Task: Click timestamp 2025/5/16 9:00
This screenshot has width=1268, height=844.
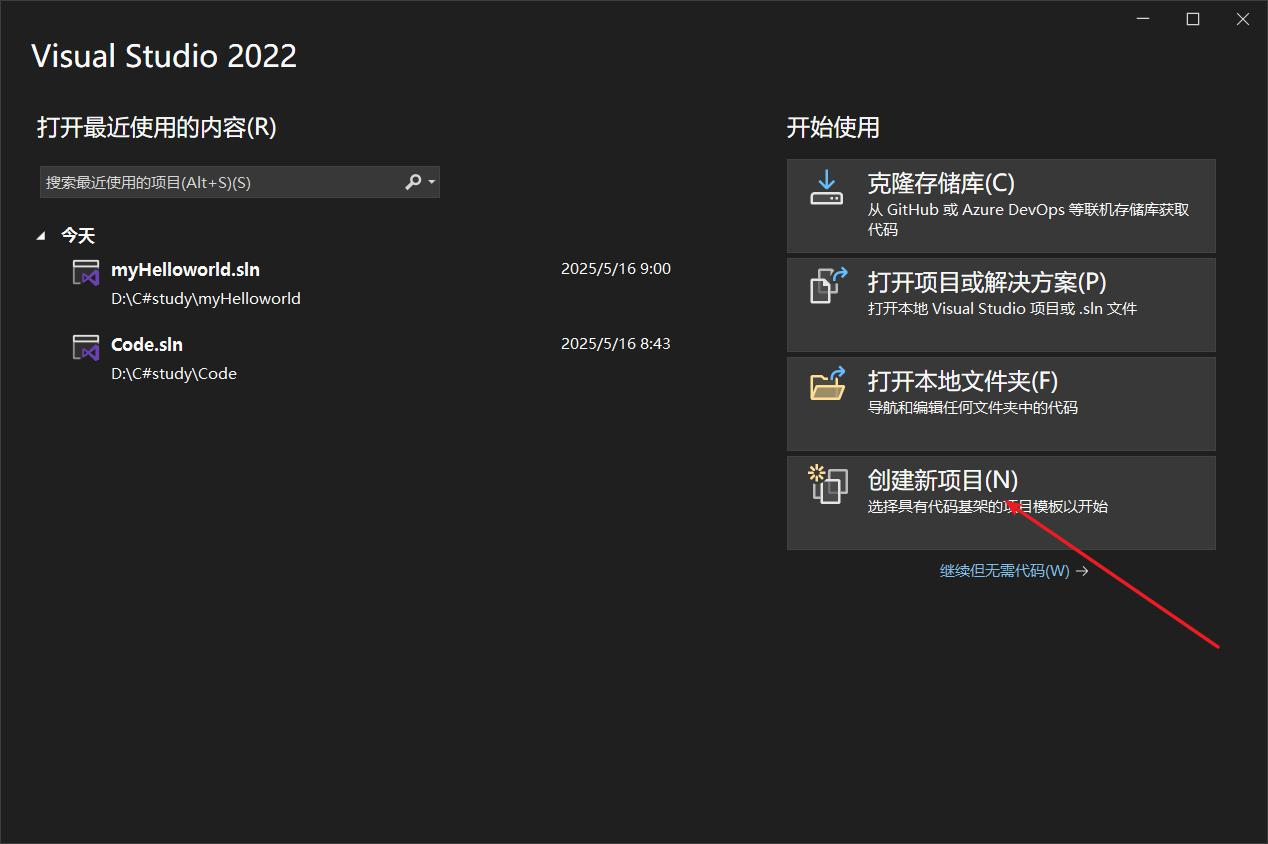Action: tap(616, 268)
